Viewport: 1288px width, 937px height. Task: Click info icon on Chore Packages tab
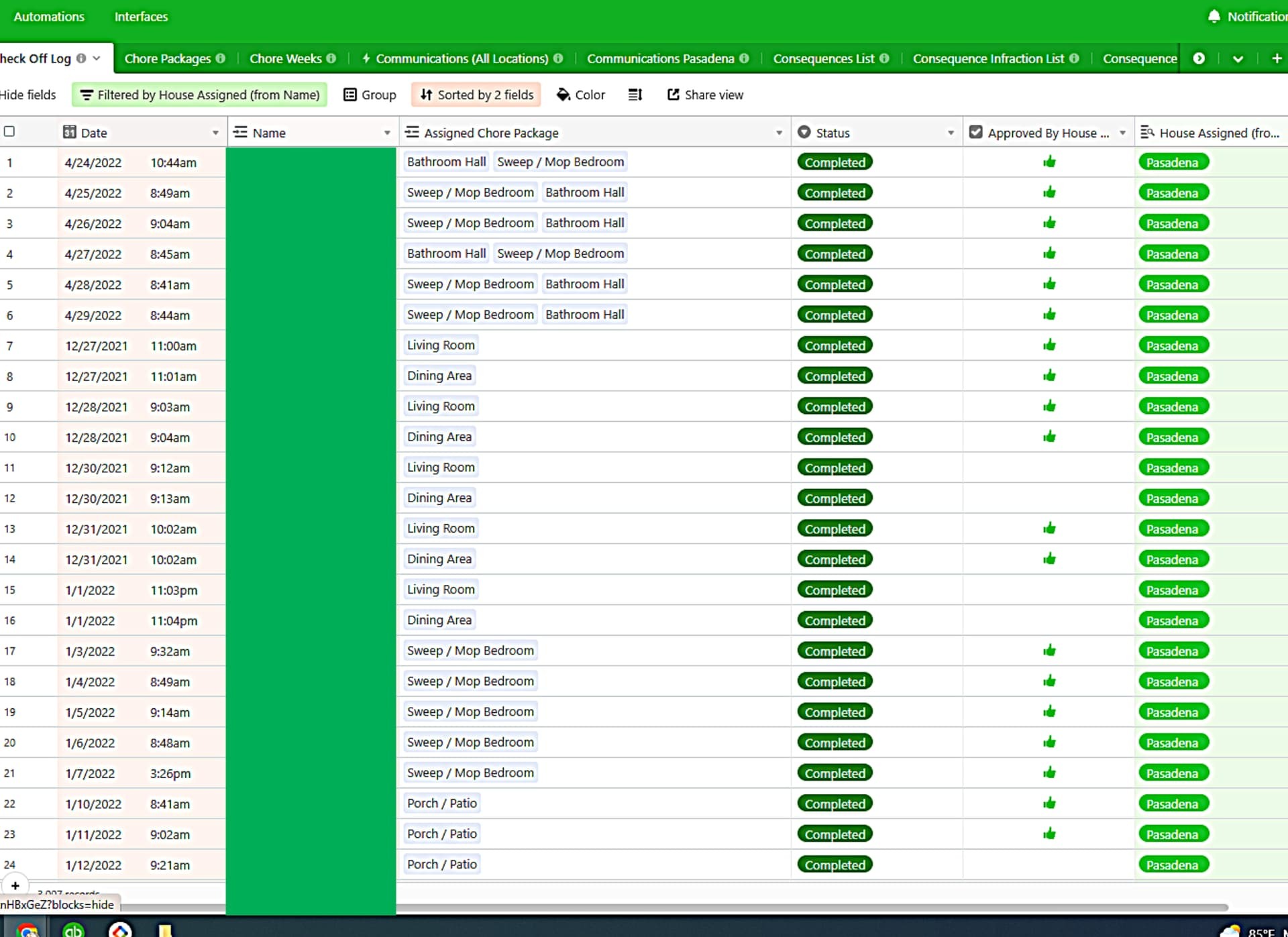220,58
